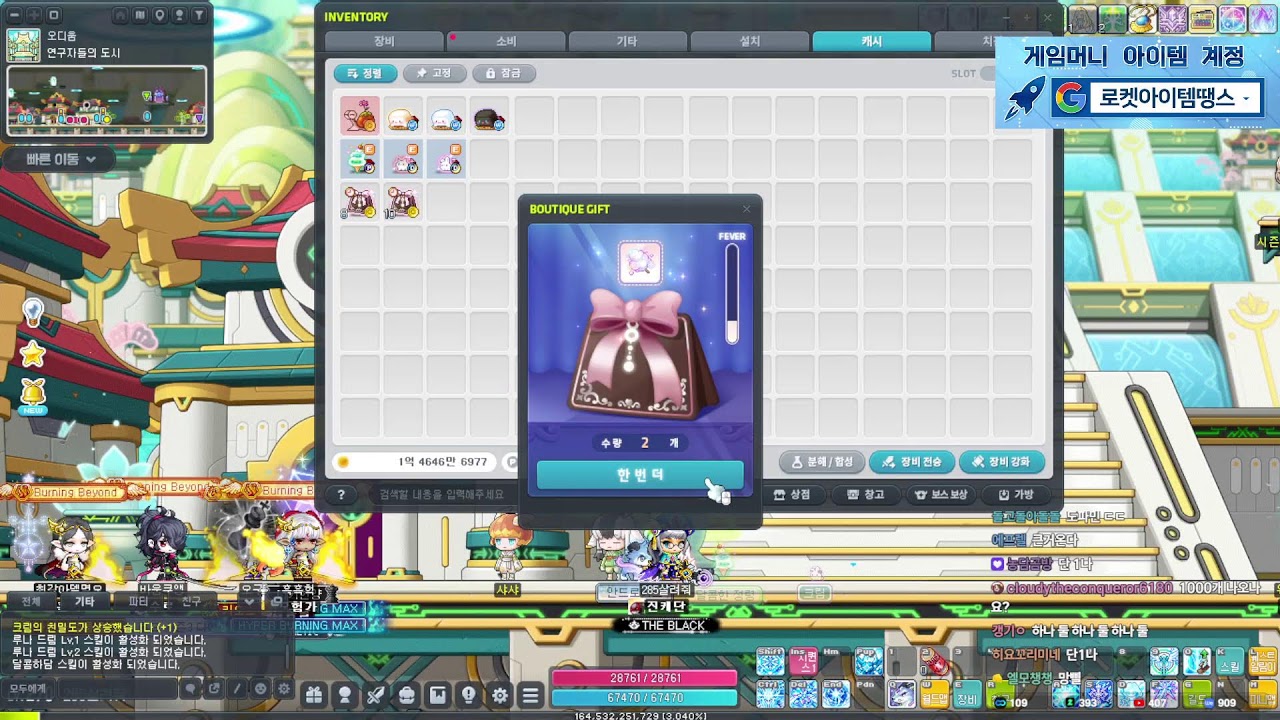Click the lightbulb icon on left edge

(x=33, y=313)
